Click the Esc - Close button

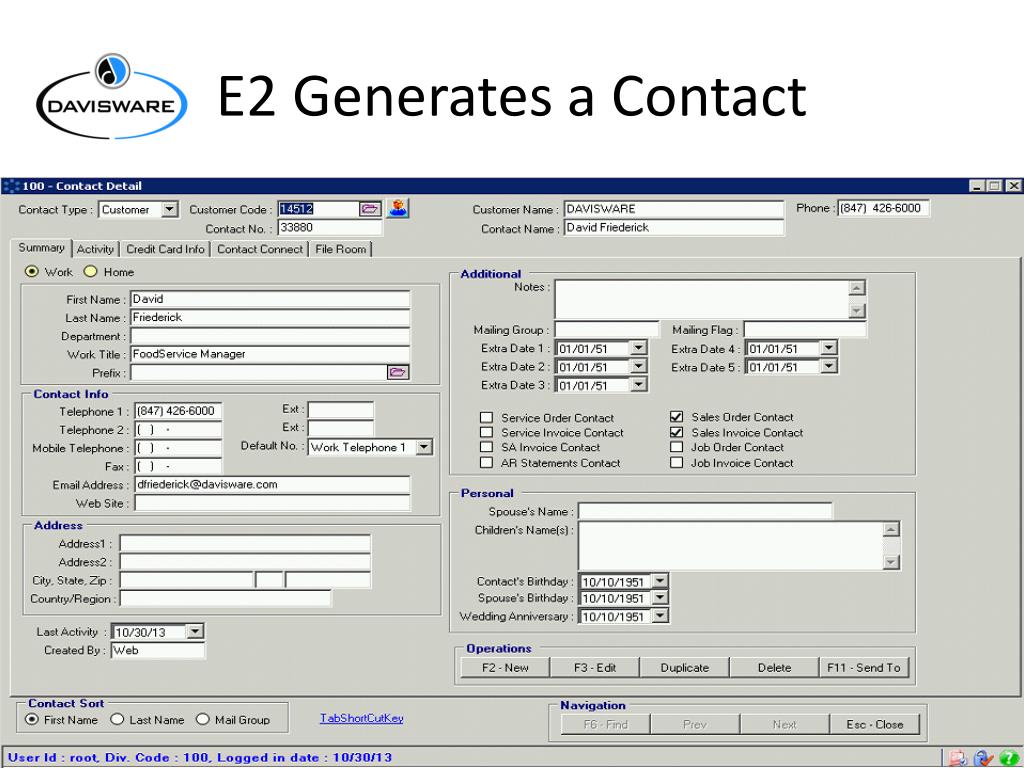coord(874,724)
